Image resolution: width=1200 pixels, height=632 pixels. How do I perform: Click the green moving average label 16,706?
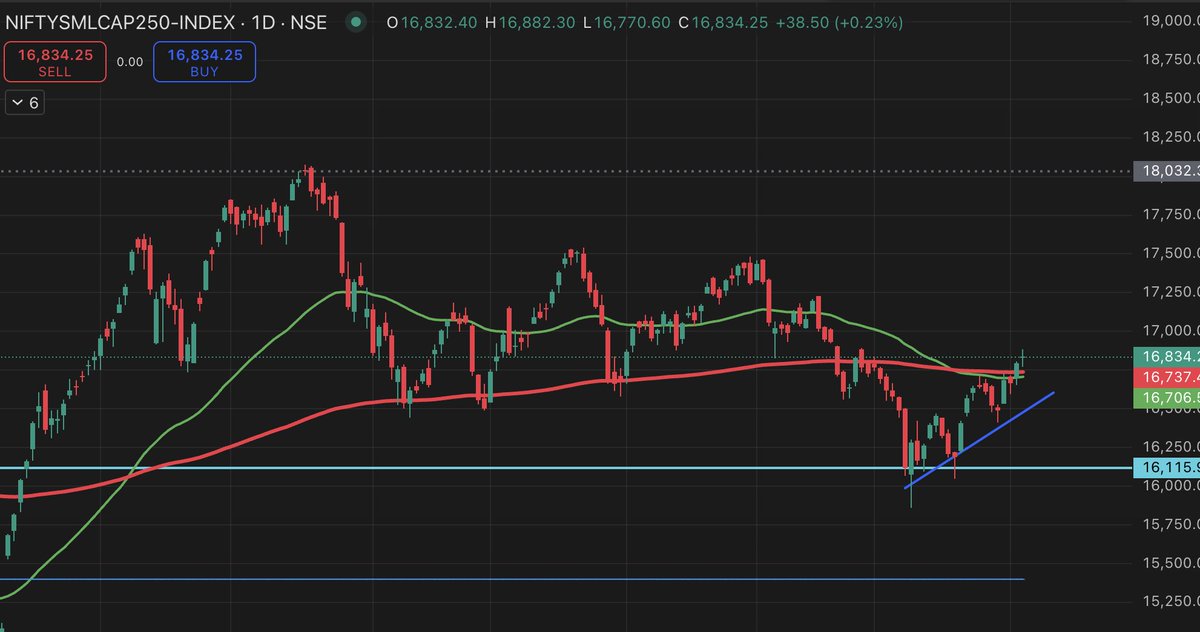(x=1166, y=397)
